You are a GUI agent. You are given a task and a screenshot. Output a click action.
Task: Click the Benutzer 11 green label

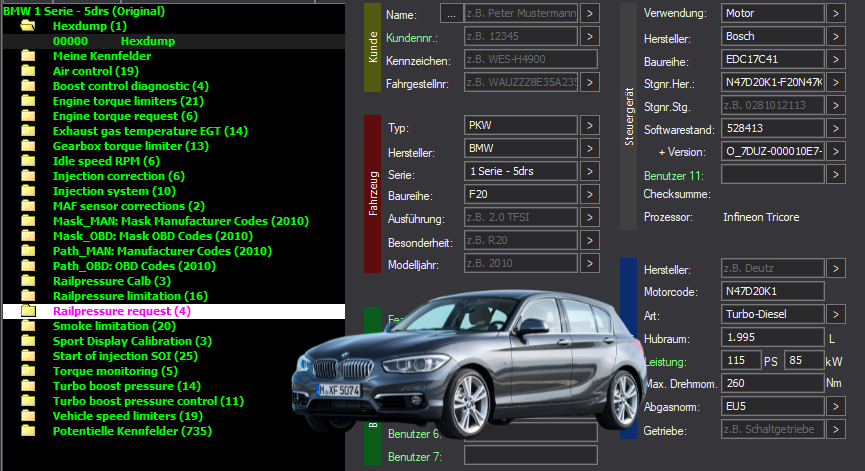coord(674,176)
